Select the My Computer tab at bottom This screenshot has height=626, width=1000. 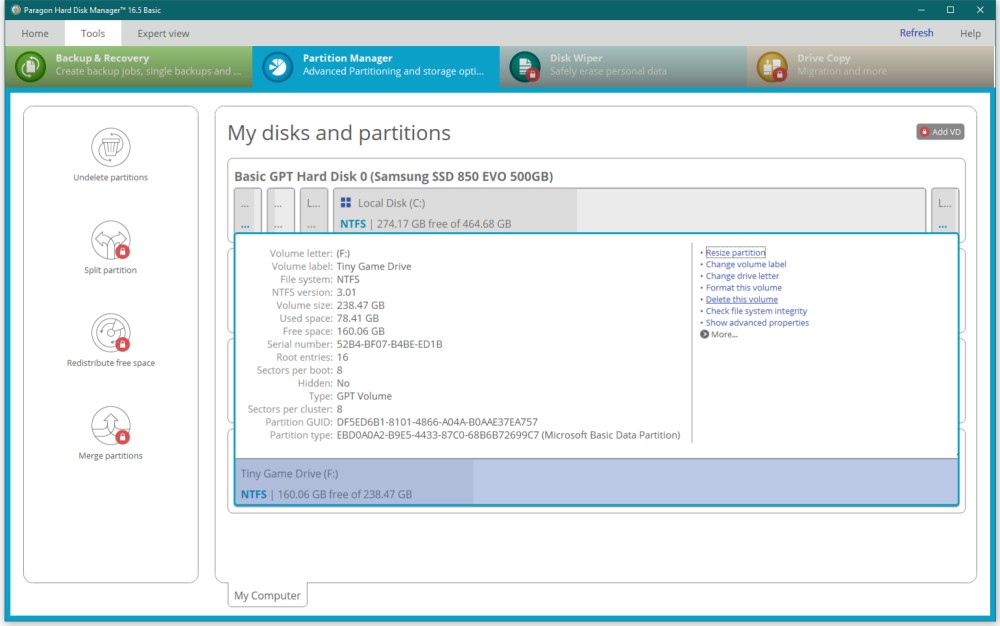(x=267, y=595)
